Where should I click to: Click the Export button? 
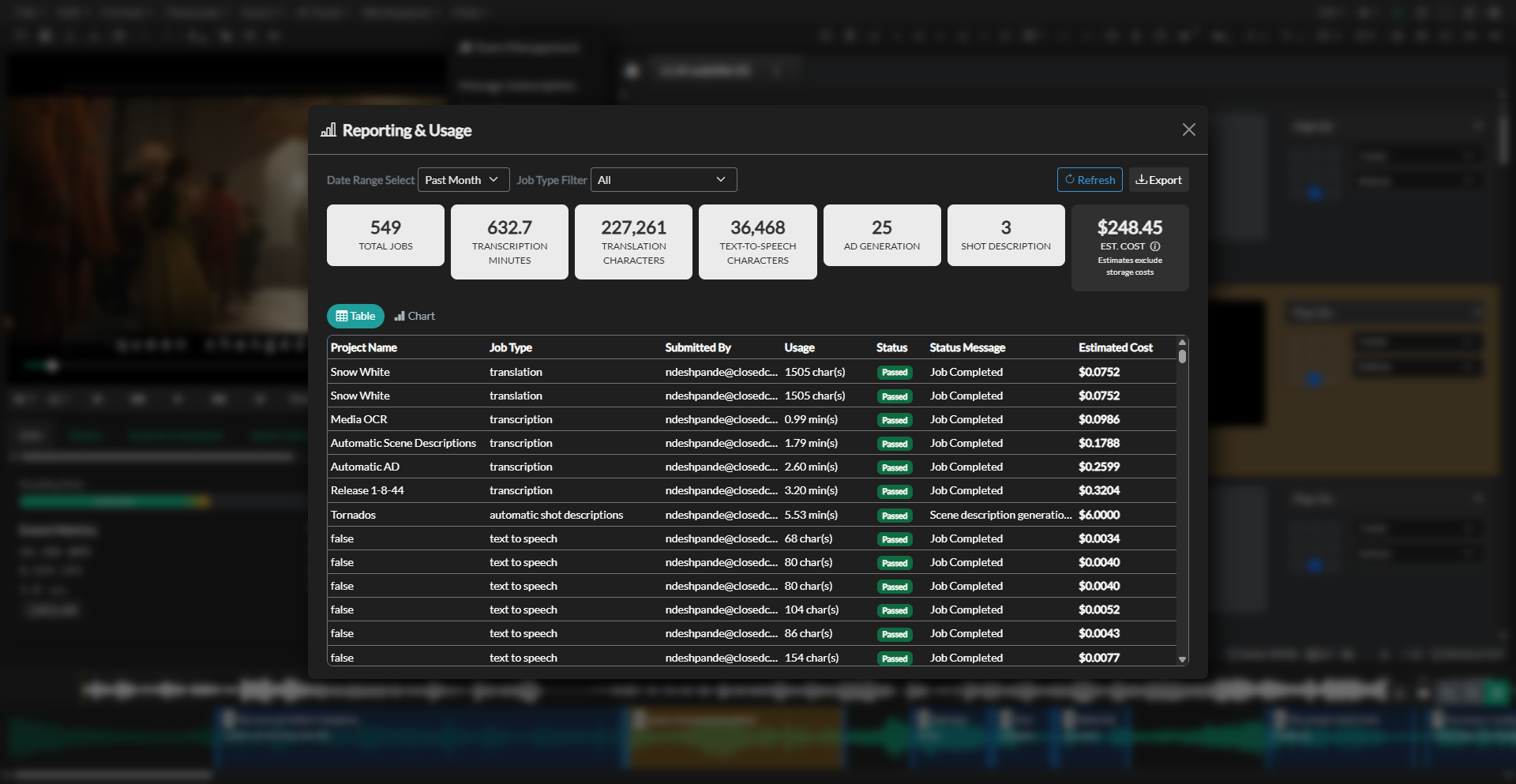click(1158, 179)
